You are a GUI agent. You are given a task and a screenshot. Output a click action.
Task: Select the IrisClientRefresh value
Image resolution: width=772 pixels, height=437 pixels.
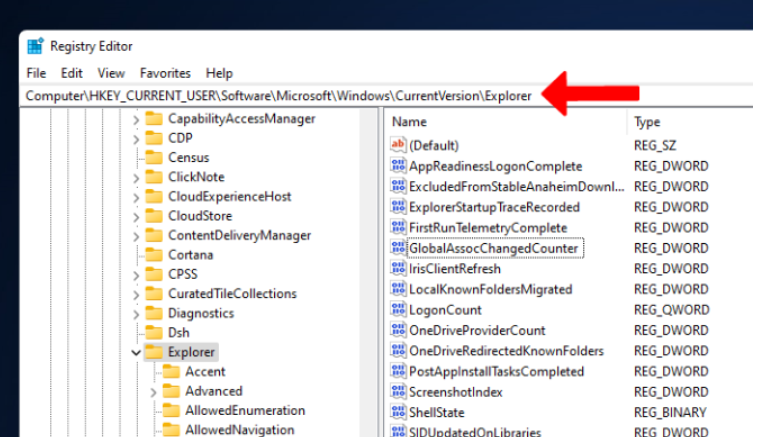pos(455,269)
